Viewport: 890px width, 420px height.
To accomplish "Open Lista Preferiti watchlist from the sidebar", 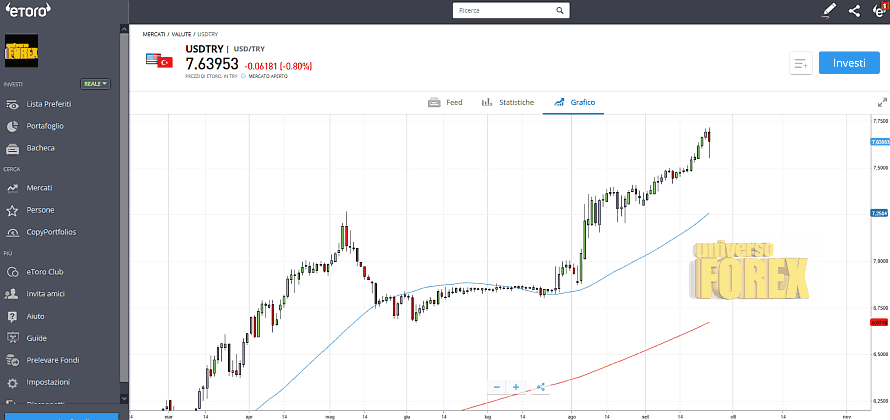I will click(x=48, y=104).
